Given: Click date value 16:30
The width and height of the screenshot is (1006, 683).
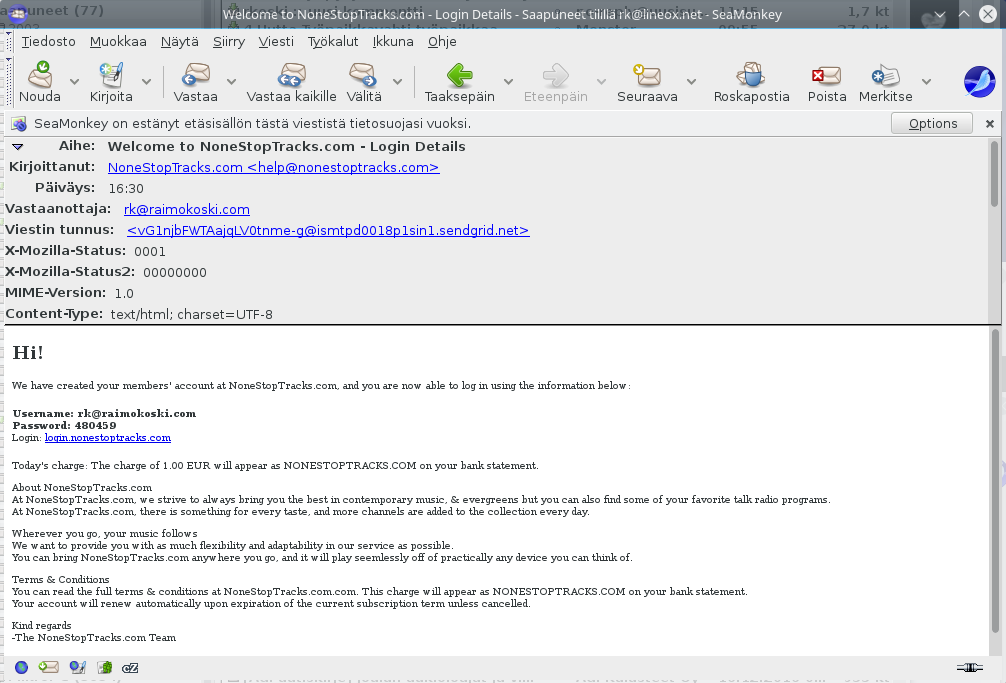Looking at the screenshot, I should pos(126,189).
